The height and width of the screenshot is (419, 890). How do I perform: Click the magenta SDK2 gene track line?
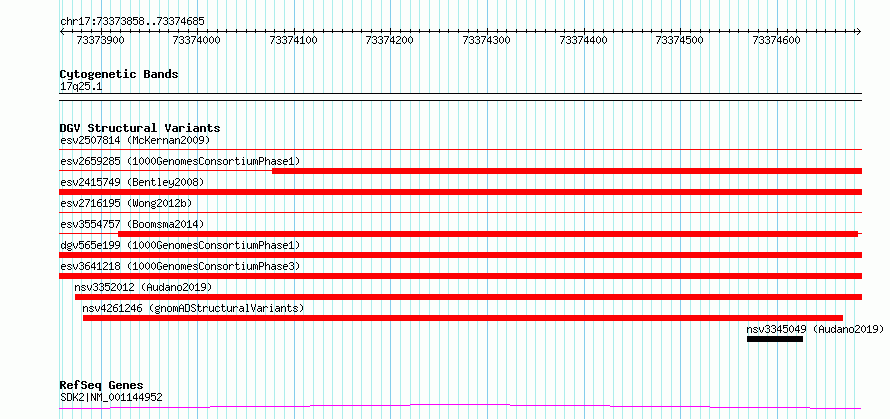tap(460, 406)
